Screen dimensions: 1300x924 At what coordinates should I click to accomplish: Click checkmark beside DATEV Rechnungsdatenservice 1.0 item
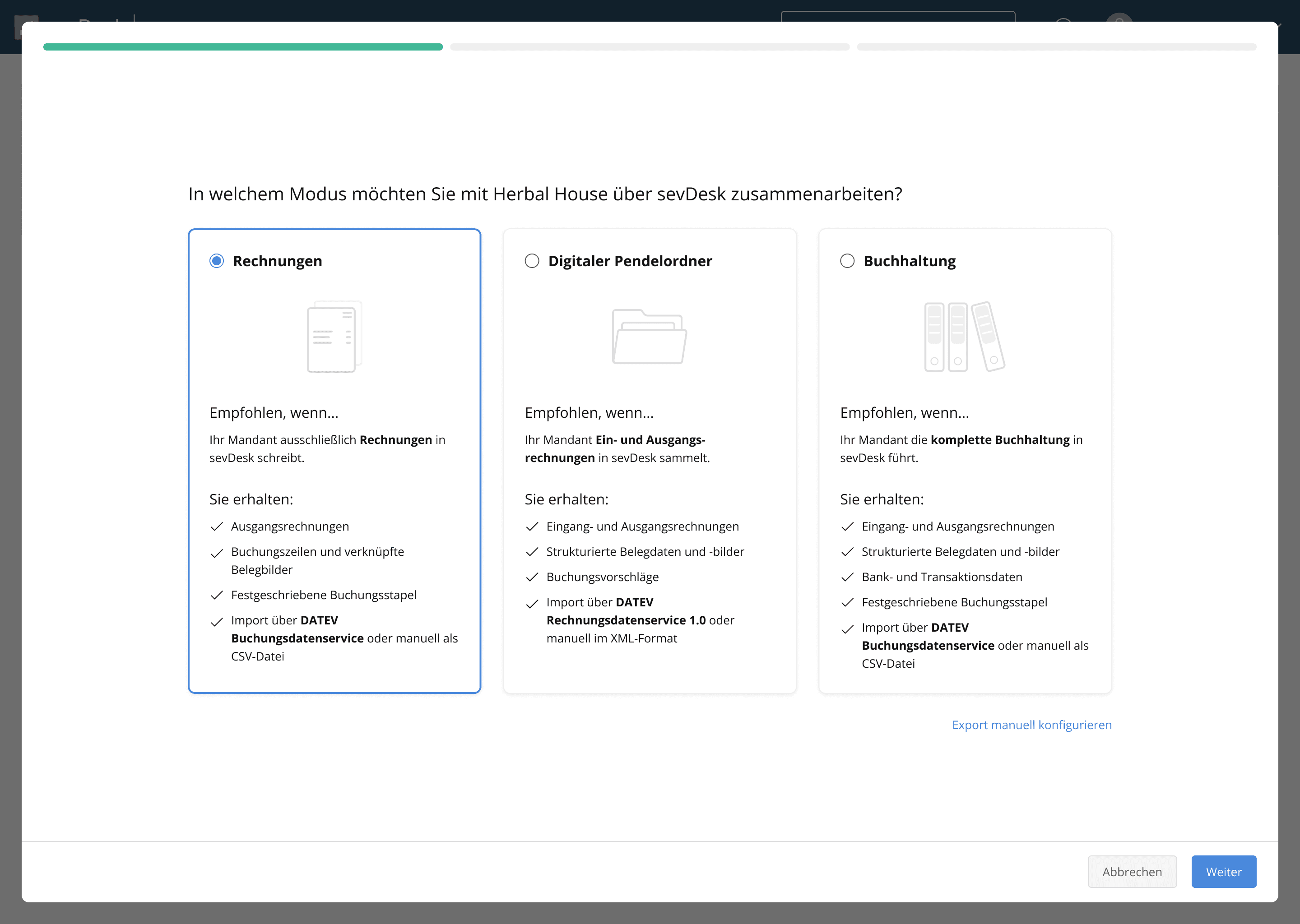pyautogui.click(x=532, y=604)
